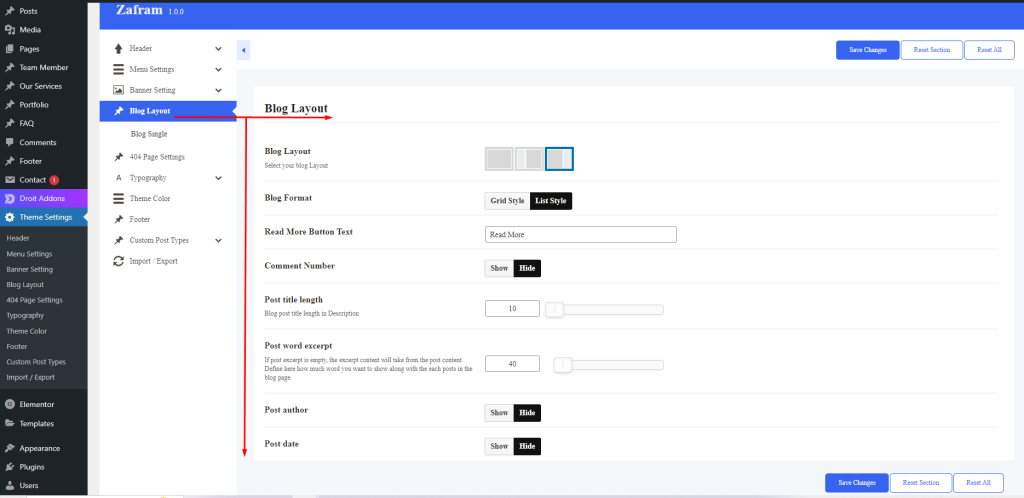Click the Droit Addons icon
This screenshot has width=1024, height=498.
coord(10,198)
